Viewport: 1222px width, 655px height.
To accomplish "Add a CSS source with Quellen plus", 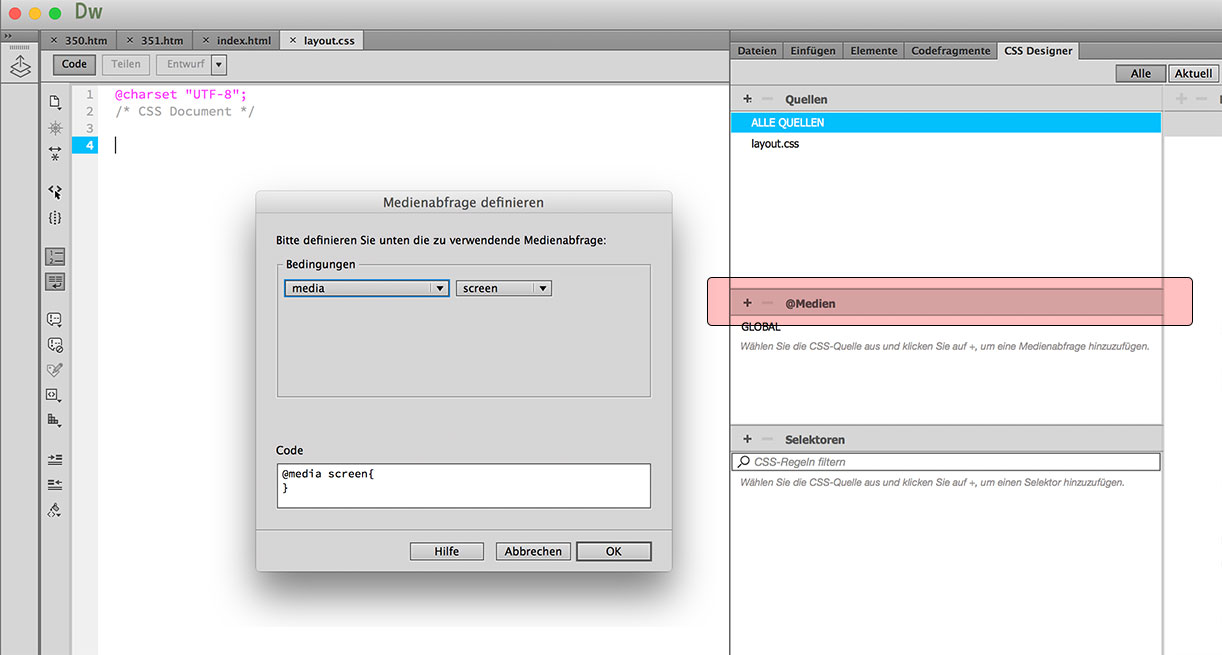I will pyautogui.click(x=747, y=99).
